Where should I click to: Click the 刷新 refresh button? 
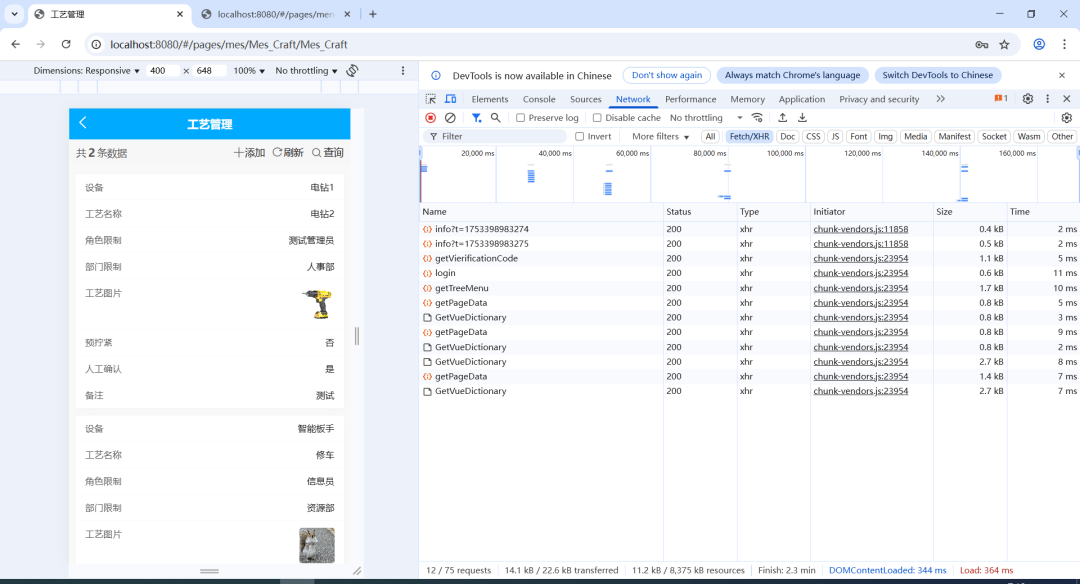288,153
